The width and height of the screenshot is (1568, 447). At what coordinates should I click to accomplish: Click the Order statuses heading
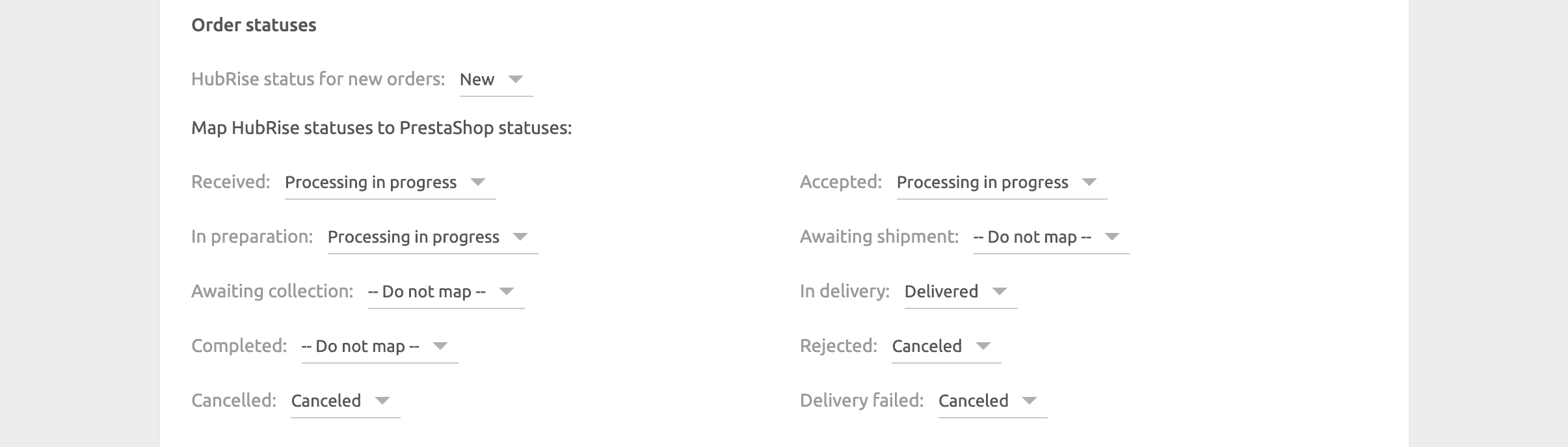[252, 25]
